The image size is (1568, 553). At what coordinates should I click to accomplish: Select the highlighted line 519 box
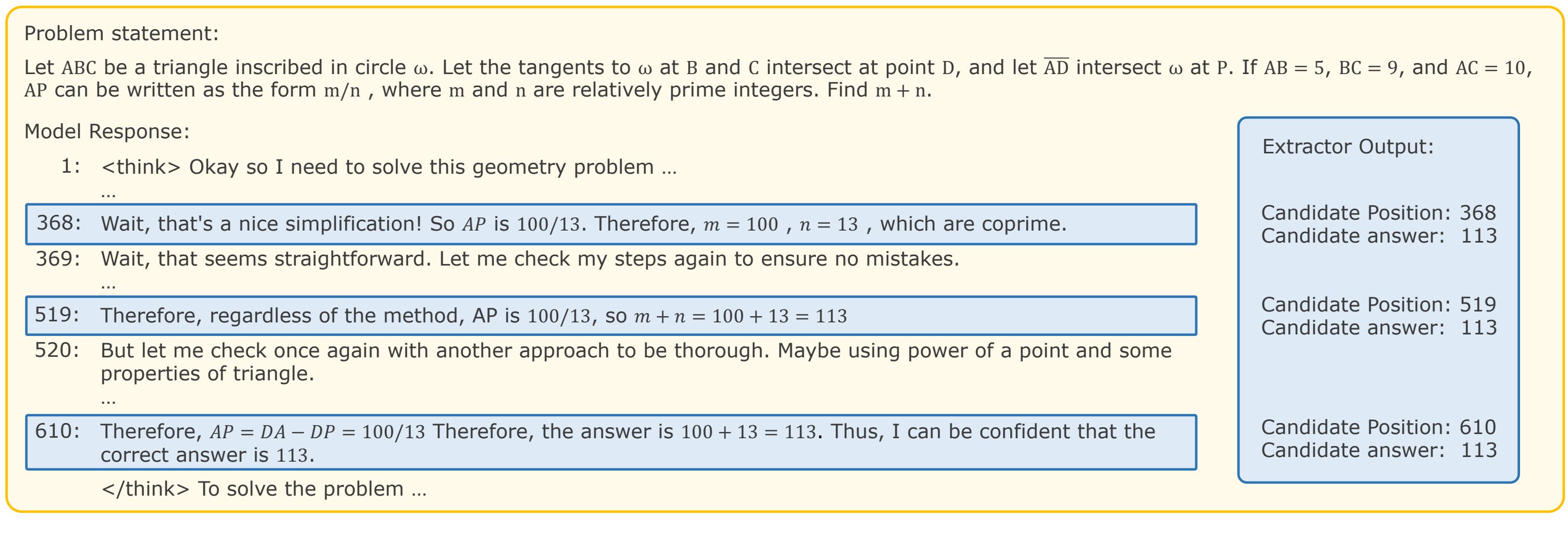610,316
